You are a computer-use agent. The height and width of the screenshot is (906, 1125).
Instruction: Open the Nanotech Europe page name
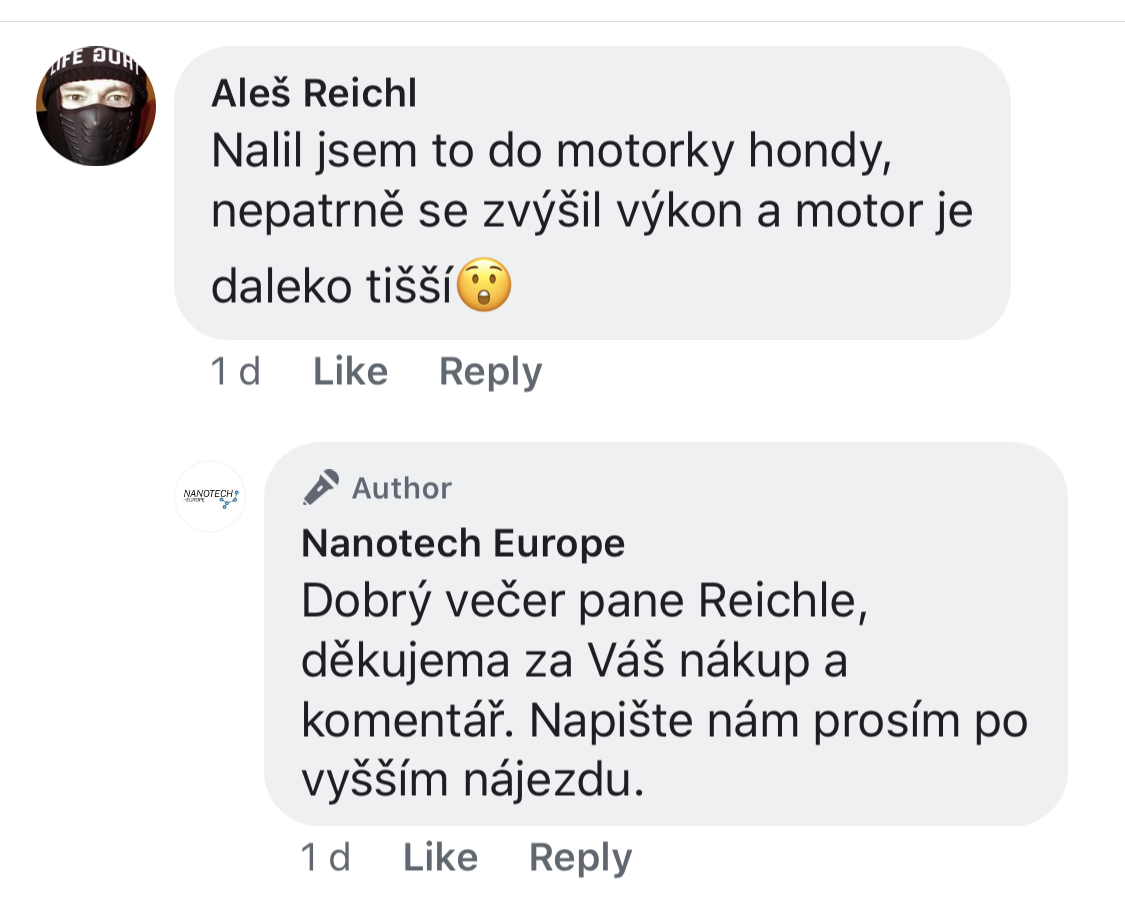[463, 544]
